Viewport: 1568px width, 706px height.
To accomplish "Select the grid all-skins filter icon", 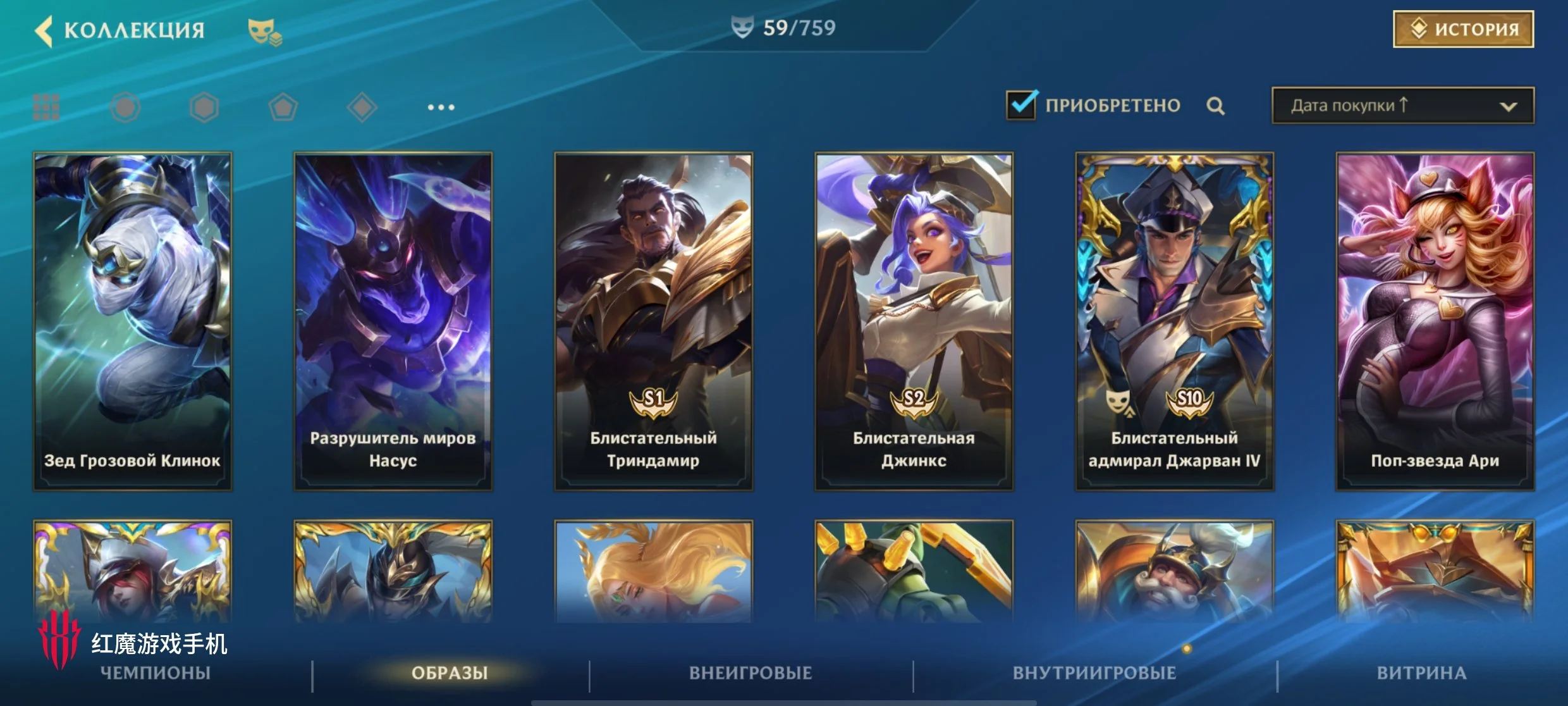I will (46, 107).
